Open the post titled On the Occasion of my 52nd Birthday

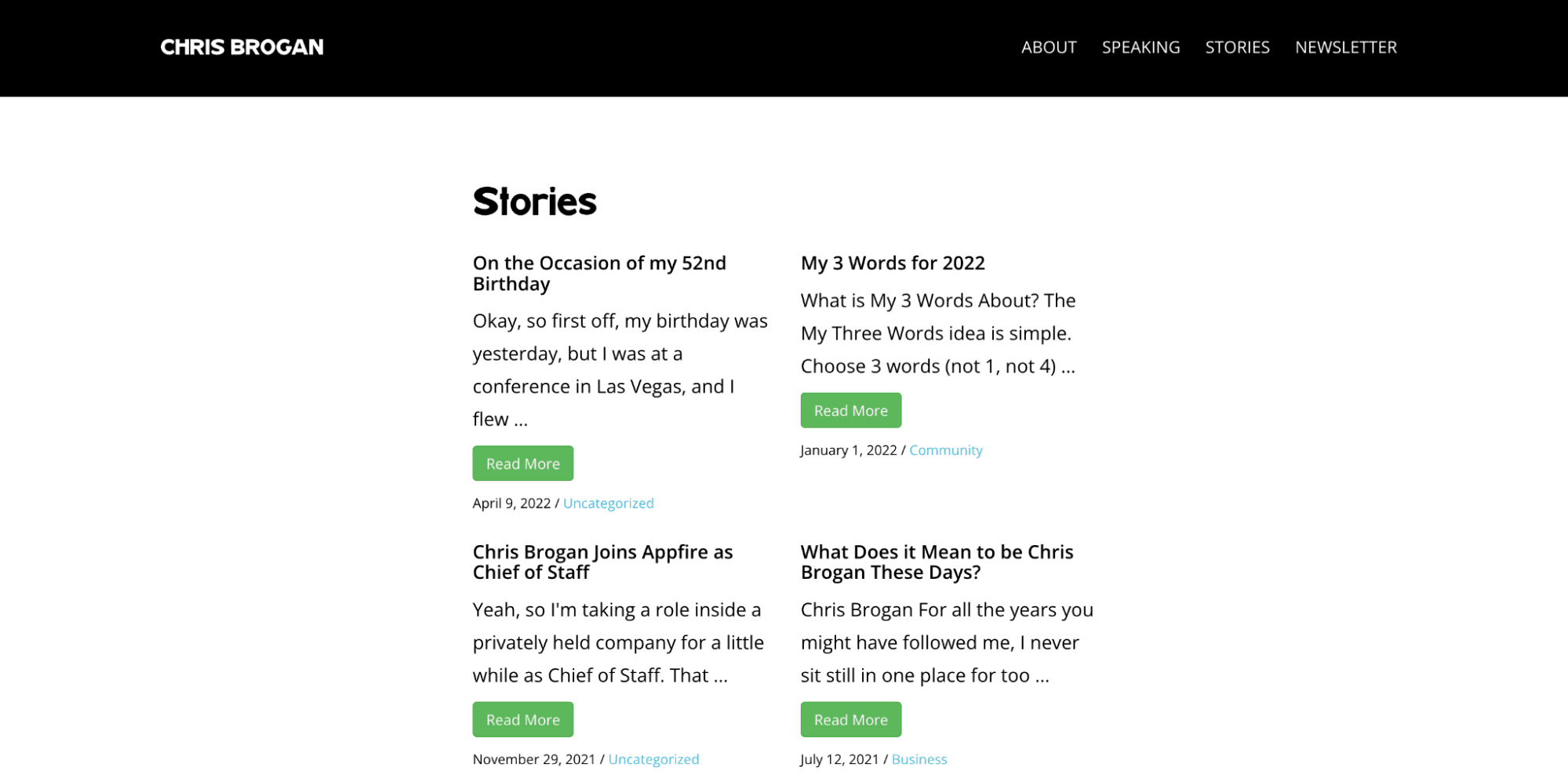coord(598,273)
